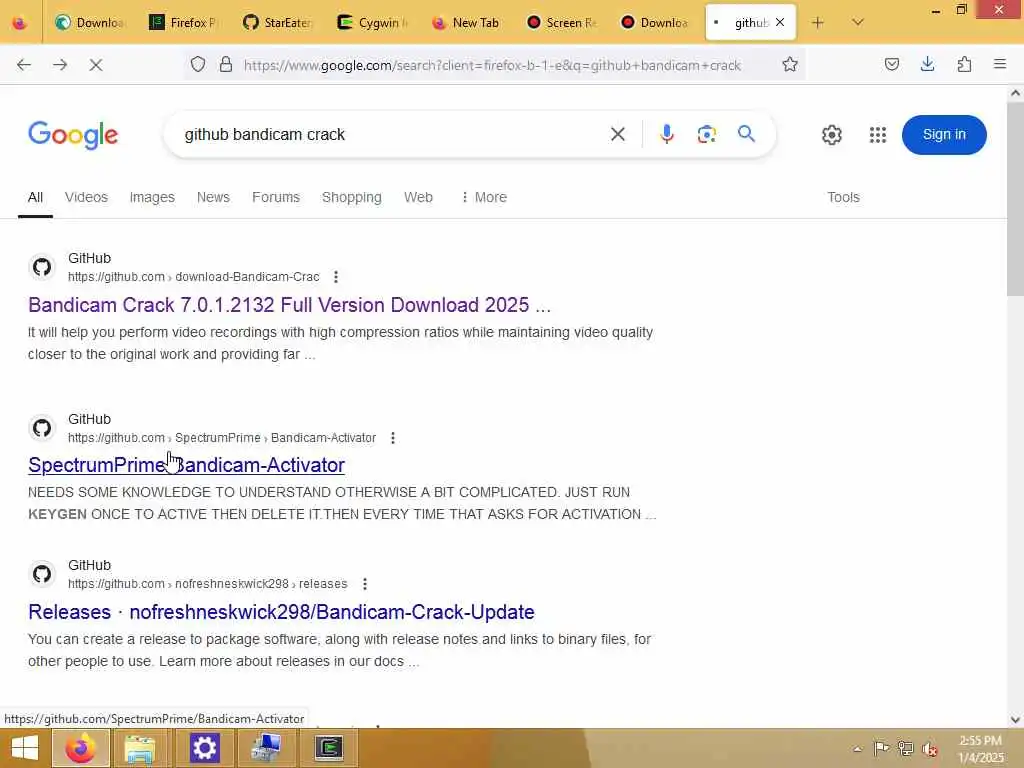Image resolution: width=1024 pixels, height=768 pixels.
Task: Click the github bandicam crack search field
Action: coord(392,135)
